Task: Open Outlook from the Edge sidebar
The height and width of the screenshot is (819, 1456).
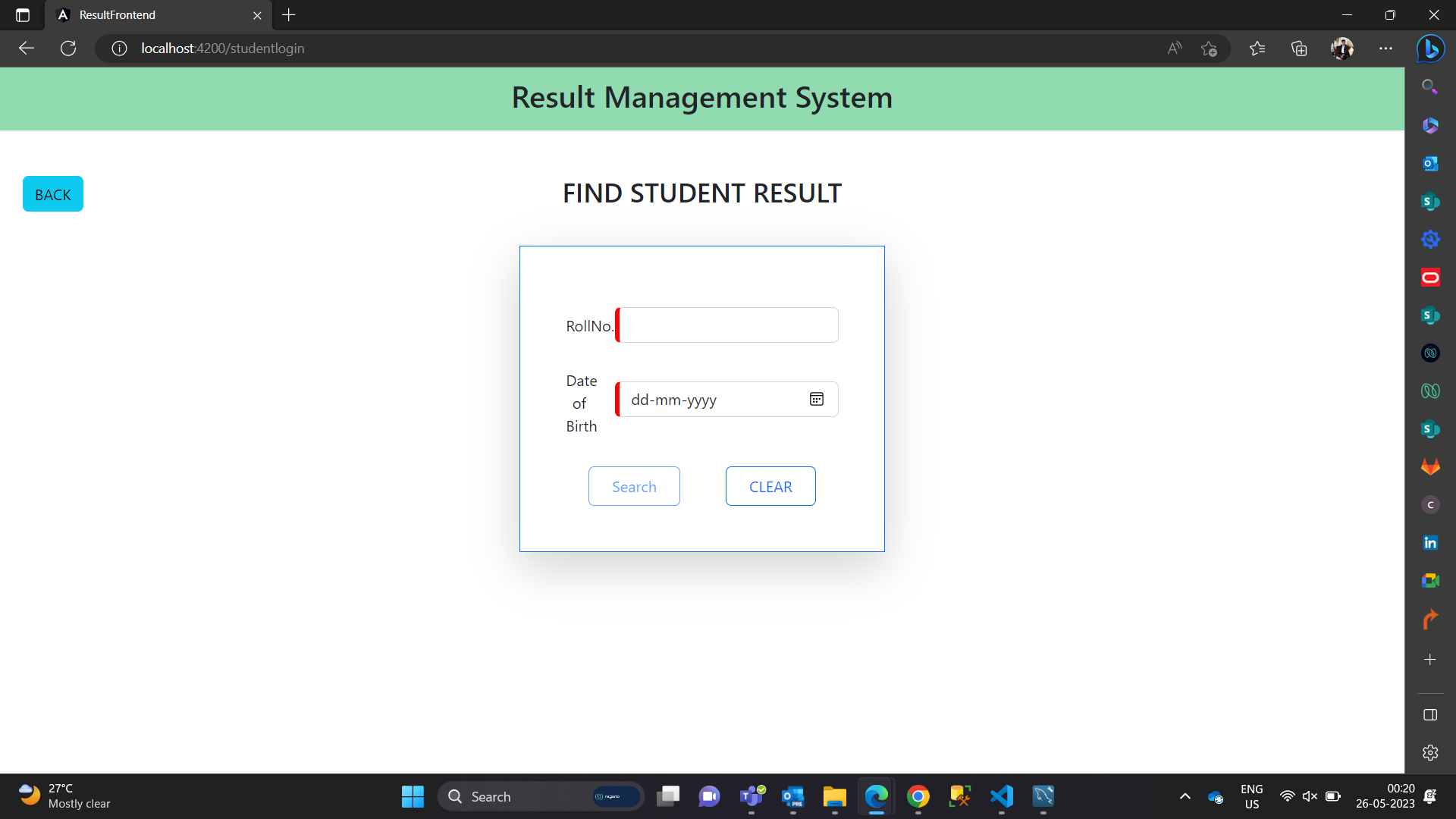Action: coord(1430,163)
